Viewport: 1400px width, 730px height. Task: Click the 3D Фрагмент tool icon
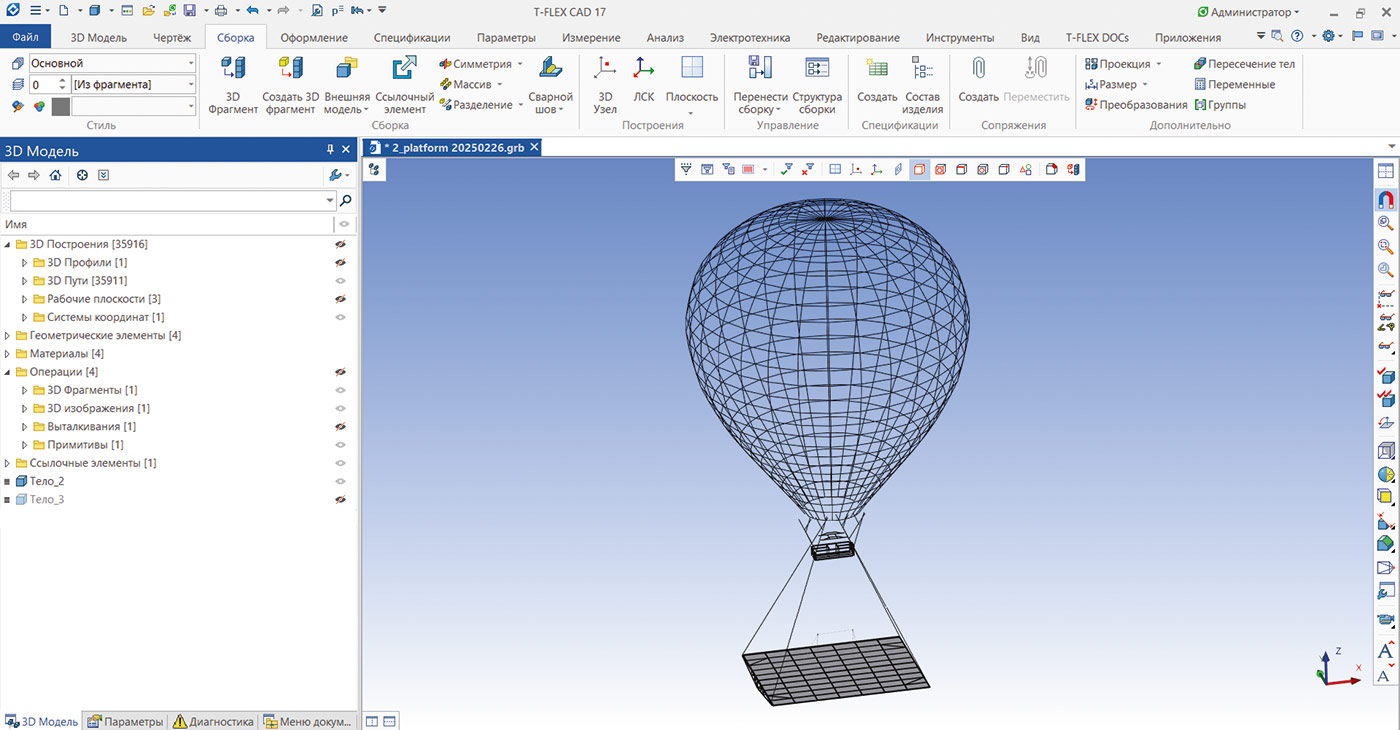click(233, 69)
